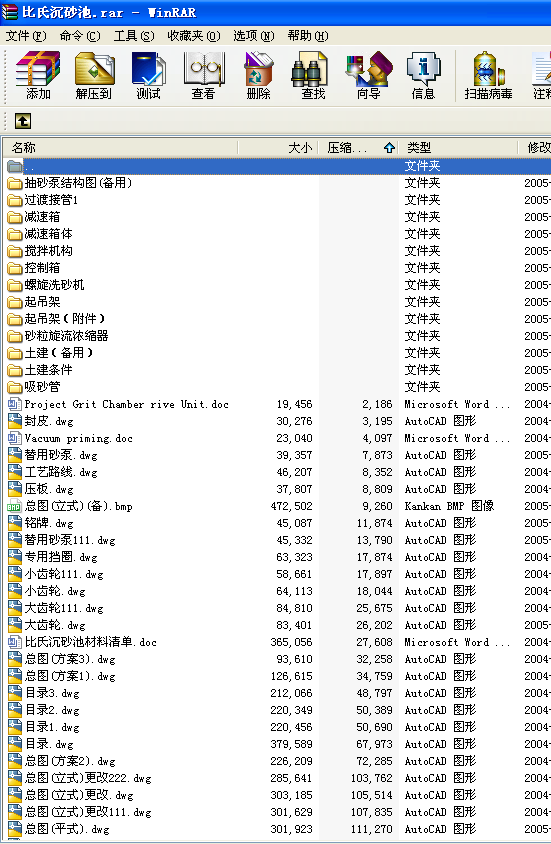Select file 压板.dwg
This screenshot has width=551, height=844.
pyautogui.click(x=48, y=489)
